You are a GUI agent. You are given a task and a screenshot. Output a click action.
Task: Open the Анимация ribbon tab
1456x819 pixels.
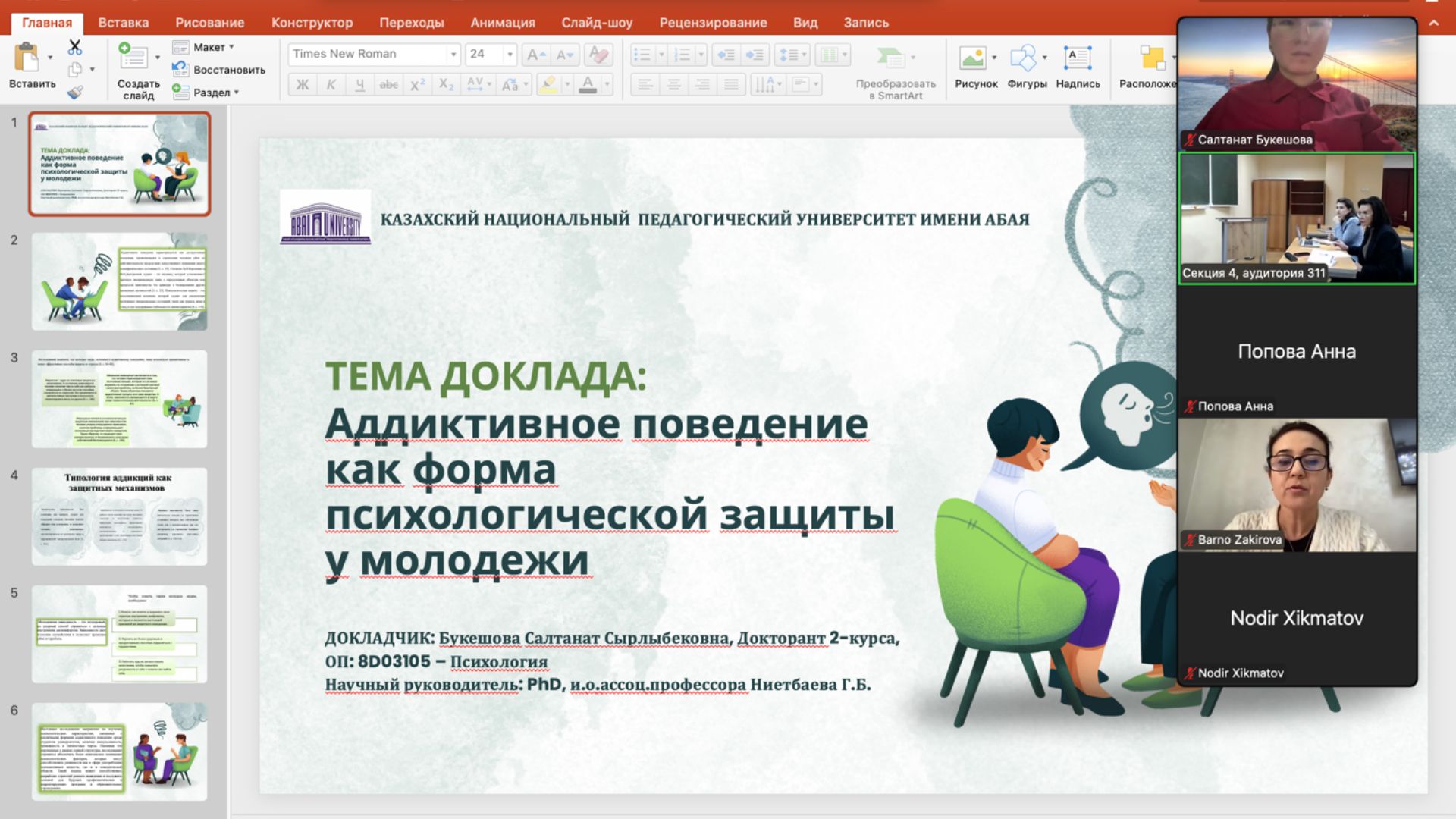click(x=502, y=23)
